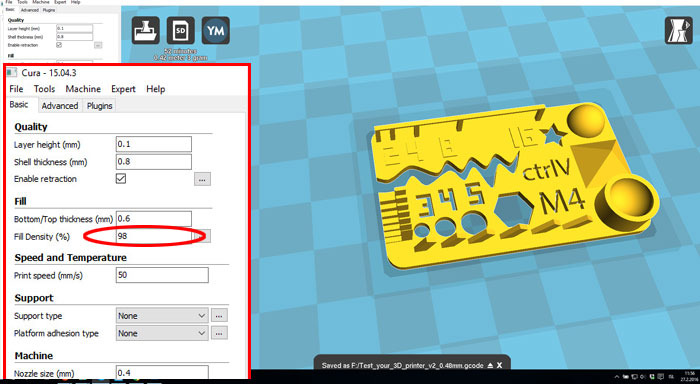Show hidden tray icons with the chevron
Screen dimensions: 700x384
(617, 377)
